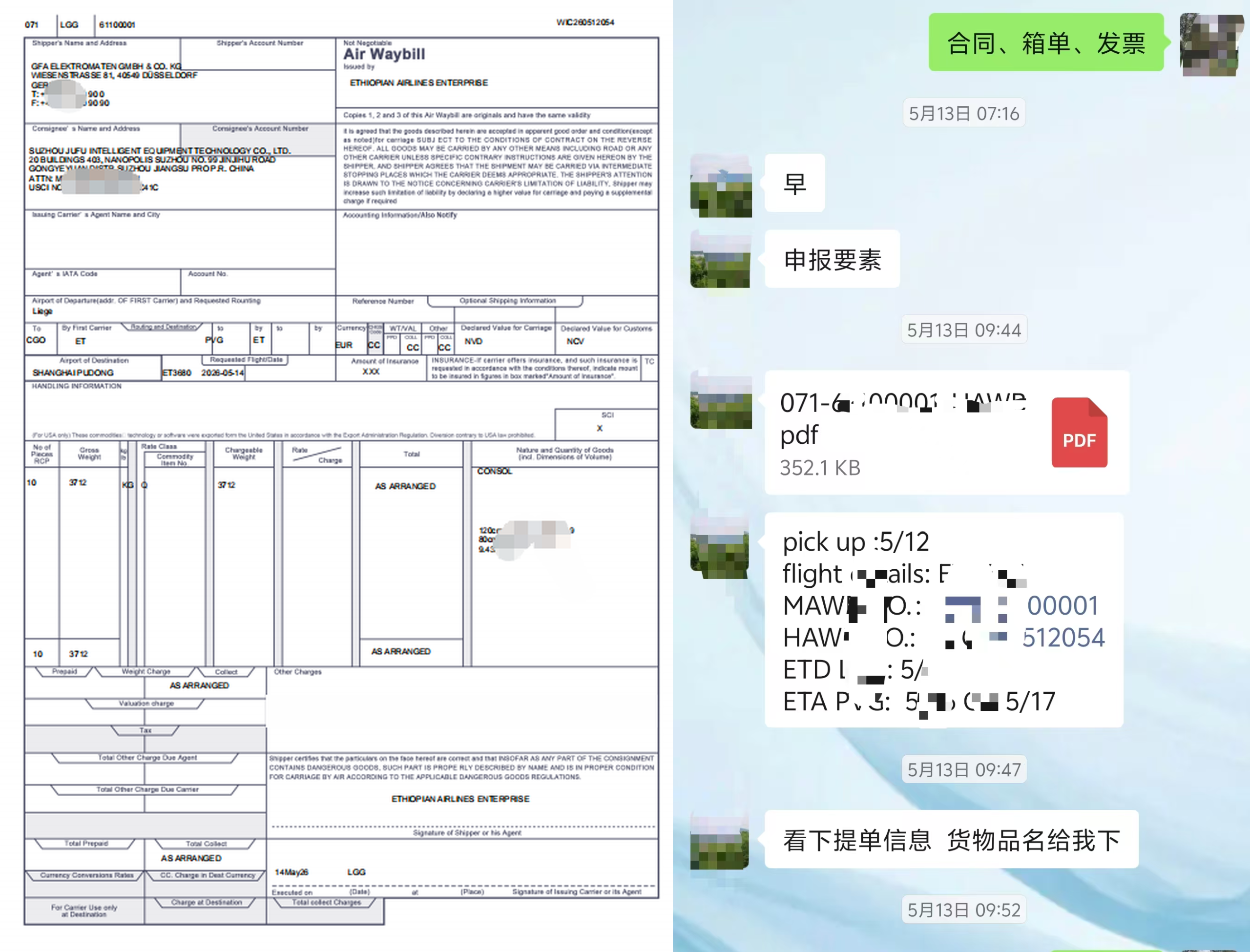This screenshot has height=952, width=1250.
Task: Click shipper GFA ELEKTROMATEN GMBH & CO. KG
Action: click(x=106, y=66)
